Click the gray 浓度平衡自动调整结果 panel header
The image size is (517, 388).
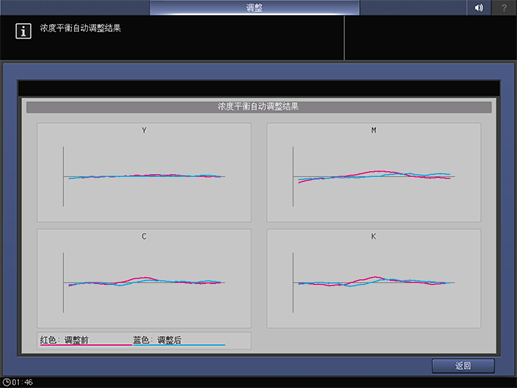259,107
